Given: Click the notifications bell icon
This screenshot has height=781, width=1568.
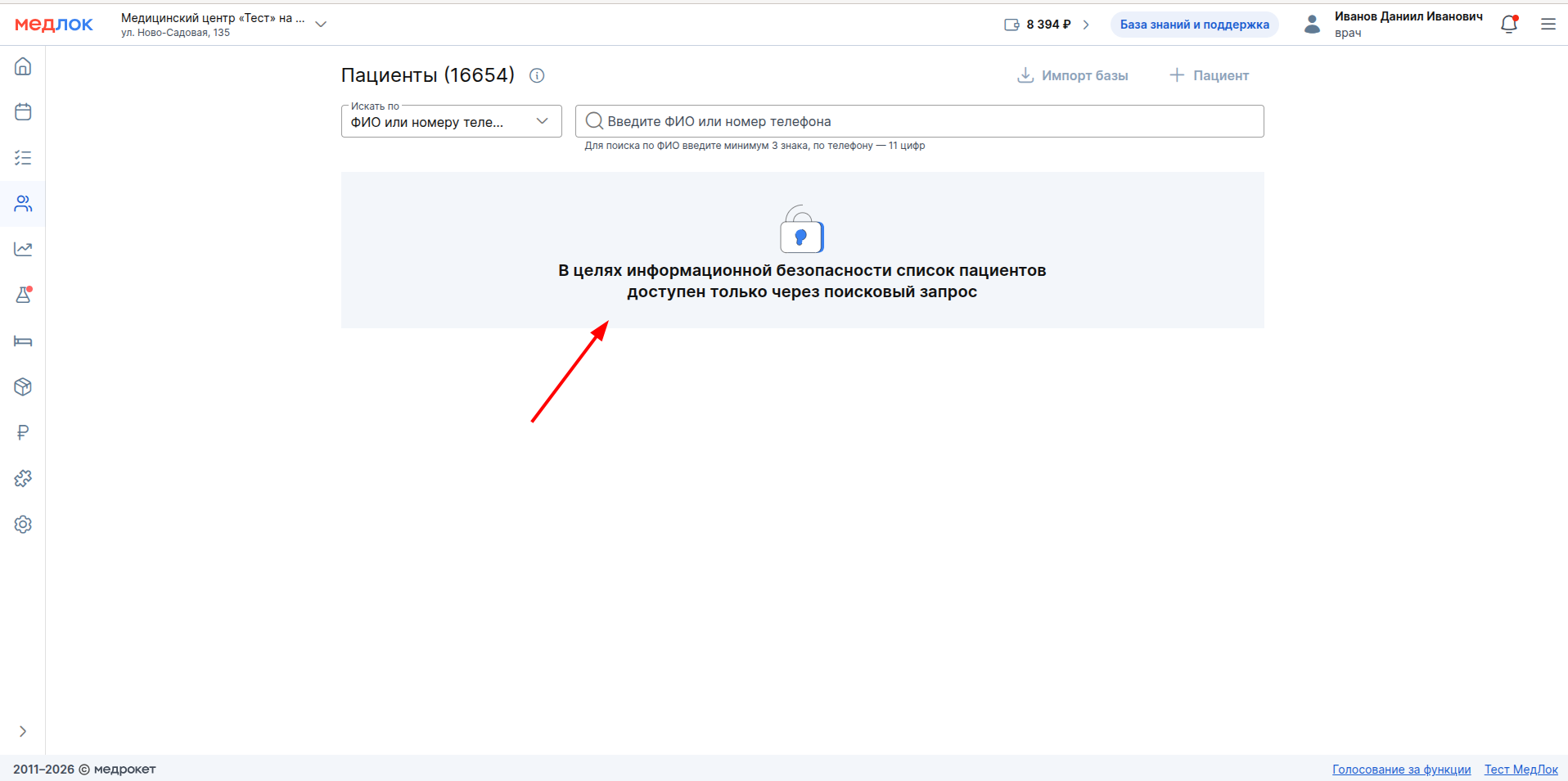Looking at the screenshot, I should coord(1509,25).
